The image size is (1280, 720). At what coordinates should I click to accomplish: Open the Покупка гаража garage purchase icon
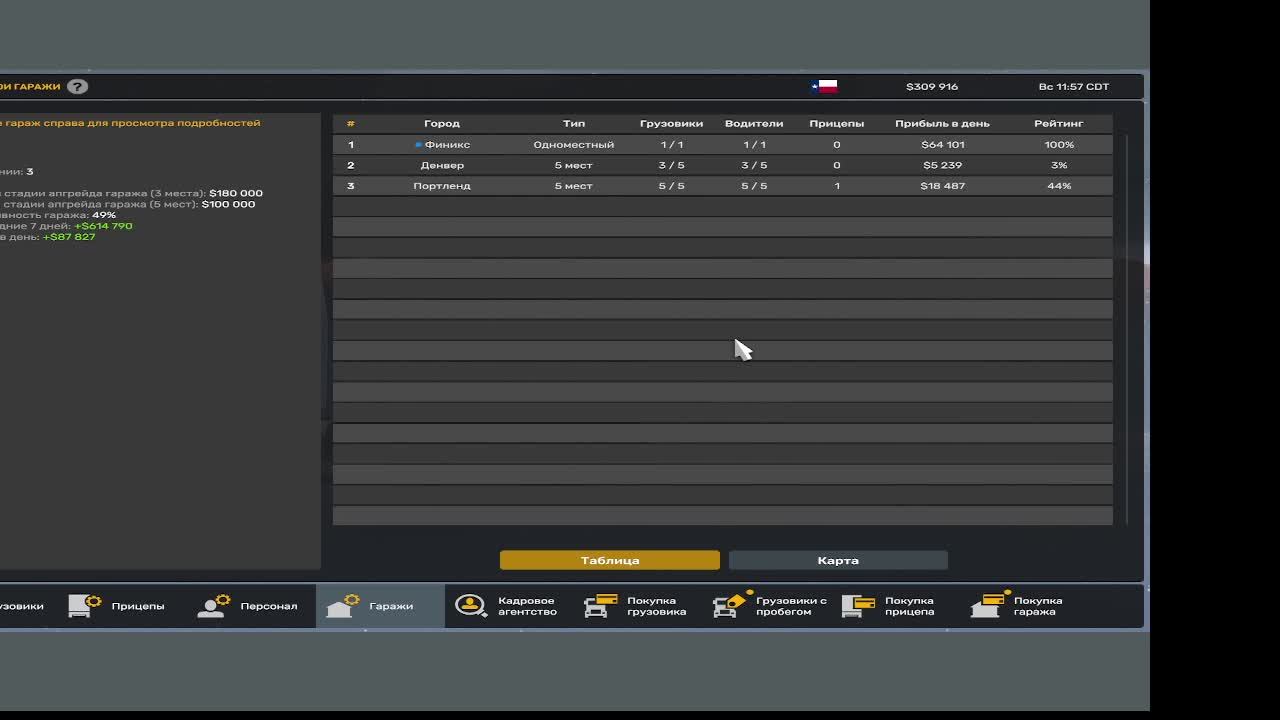[x=989, y=605]
